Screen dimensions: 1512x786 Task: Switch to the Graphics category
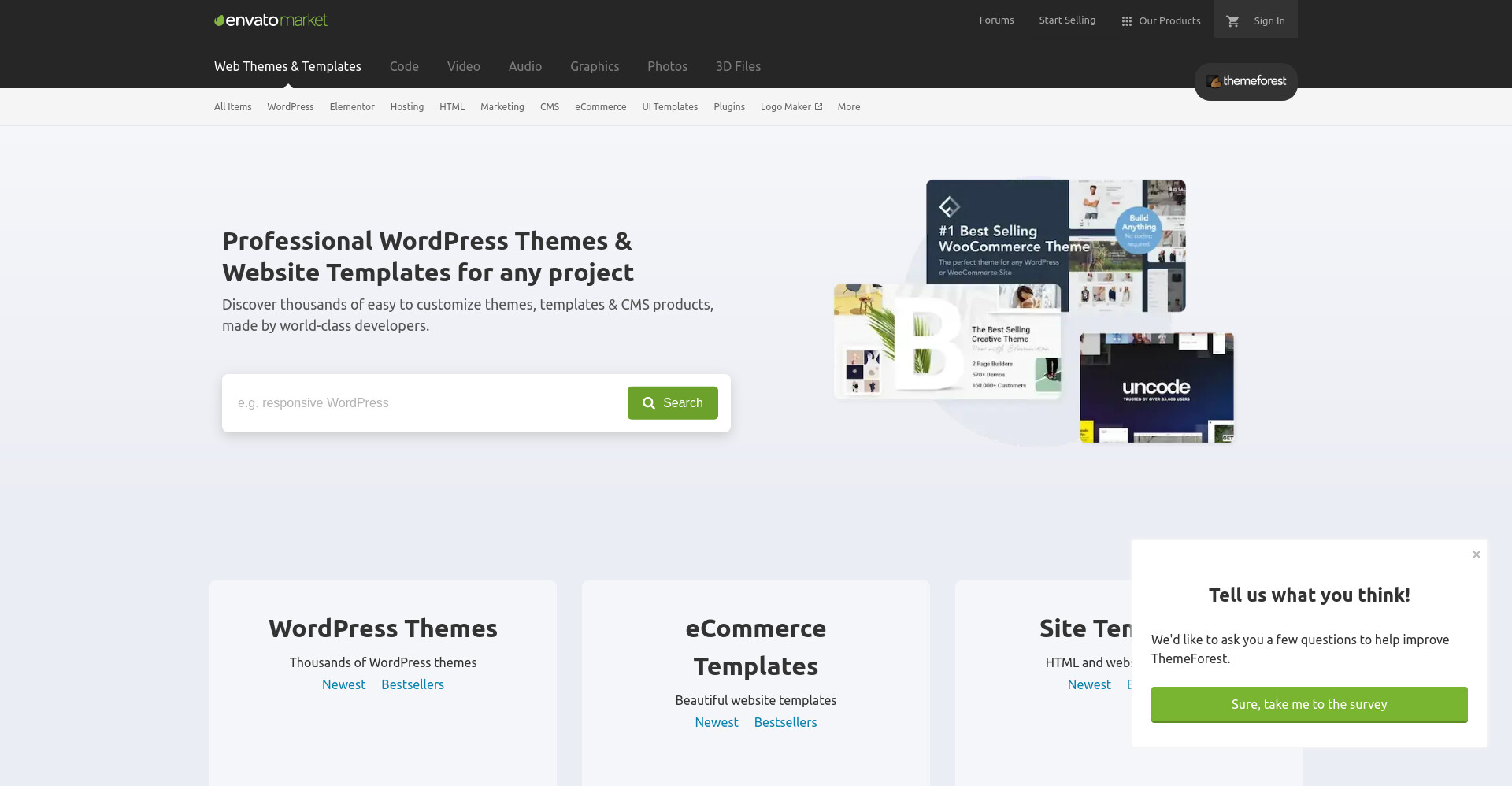coord(595,66)
